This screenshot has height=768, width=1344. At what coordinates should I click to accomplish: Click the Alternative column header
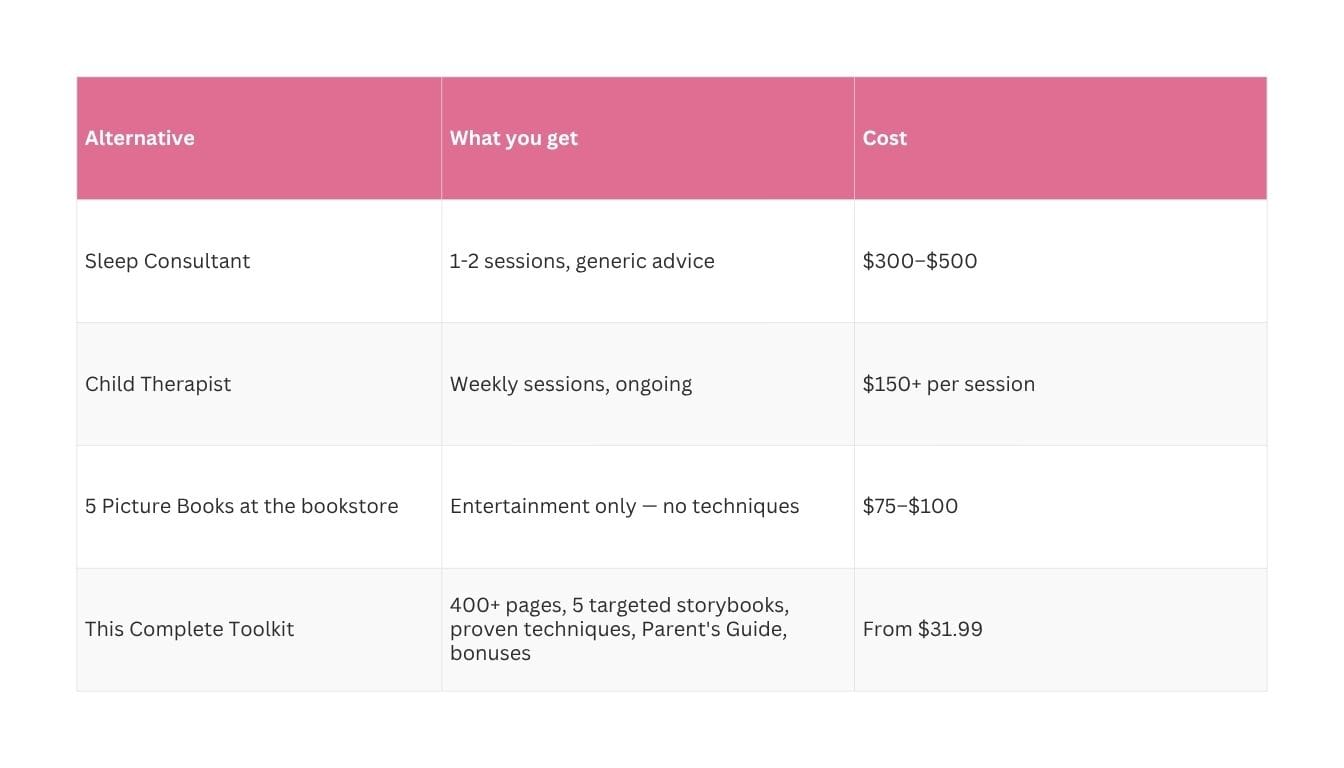pos(140,138)
